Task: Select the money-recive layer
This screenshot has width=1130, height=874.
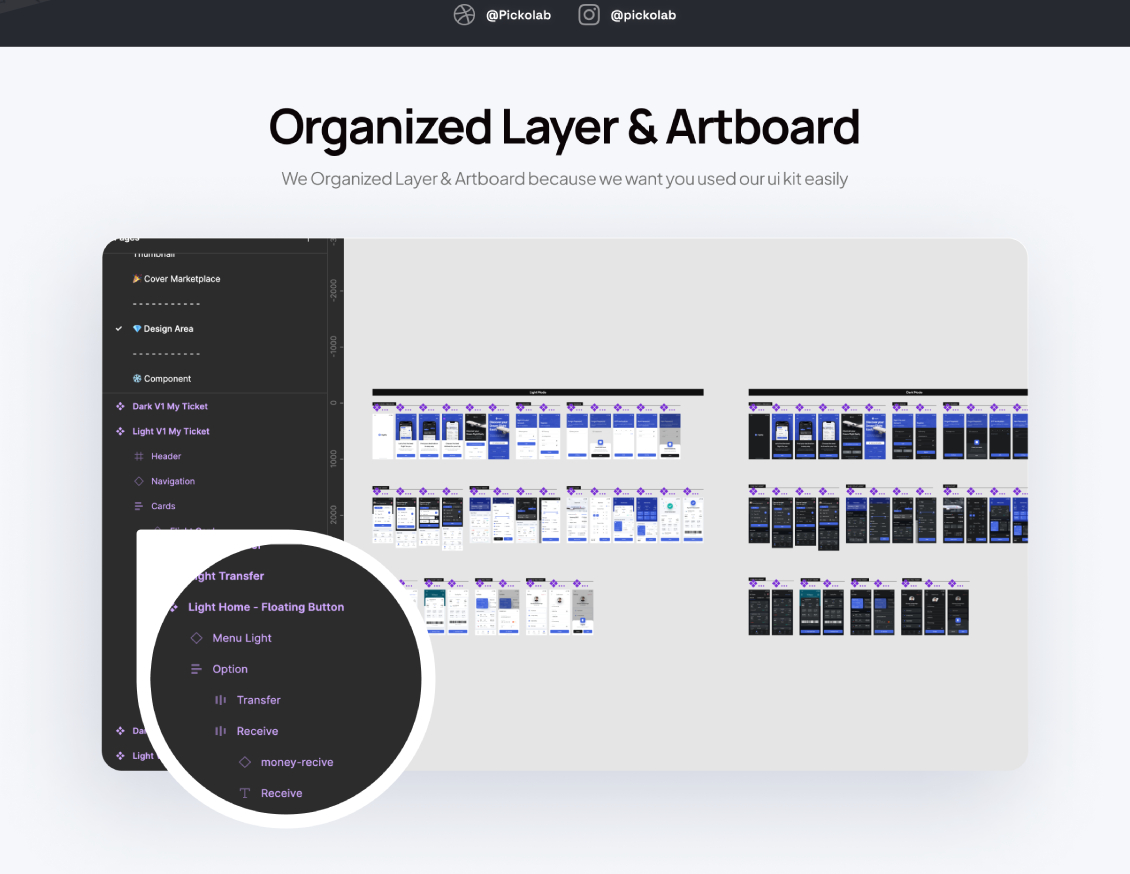Action: [x=296, y=762]
